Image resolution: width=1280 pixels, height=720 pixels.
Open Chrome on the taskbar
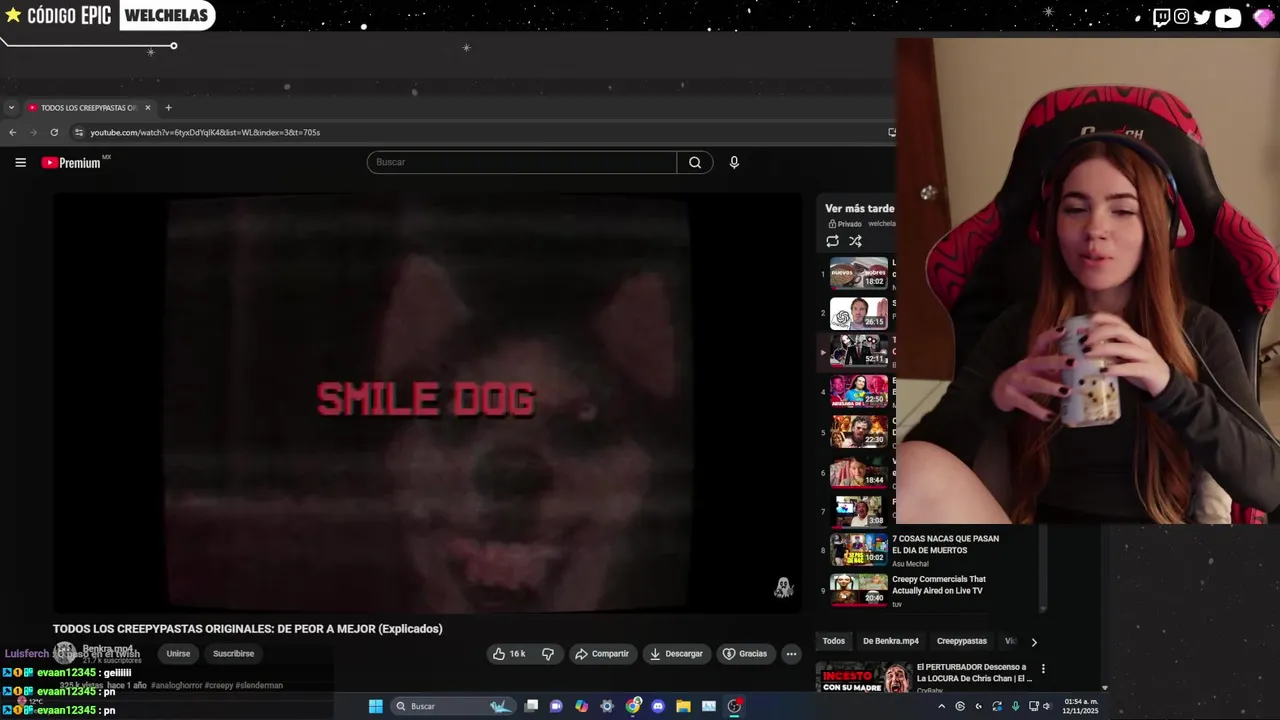[633, 706]
